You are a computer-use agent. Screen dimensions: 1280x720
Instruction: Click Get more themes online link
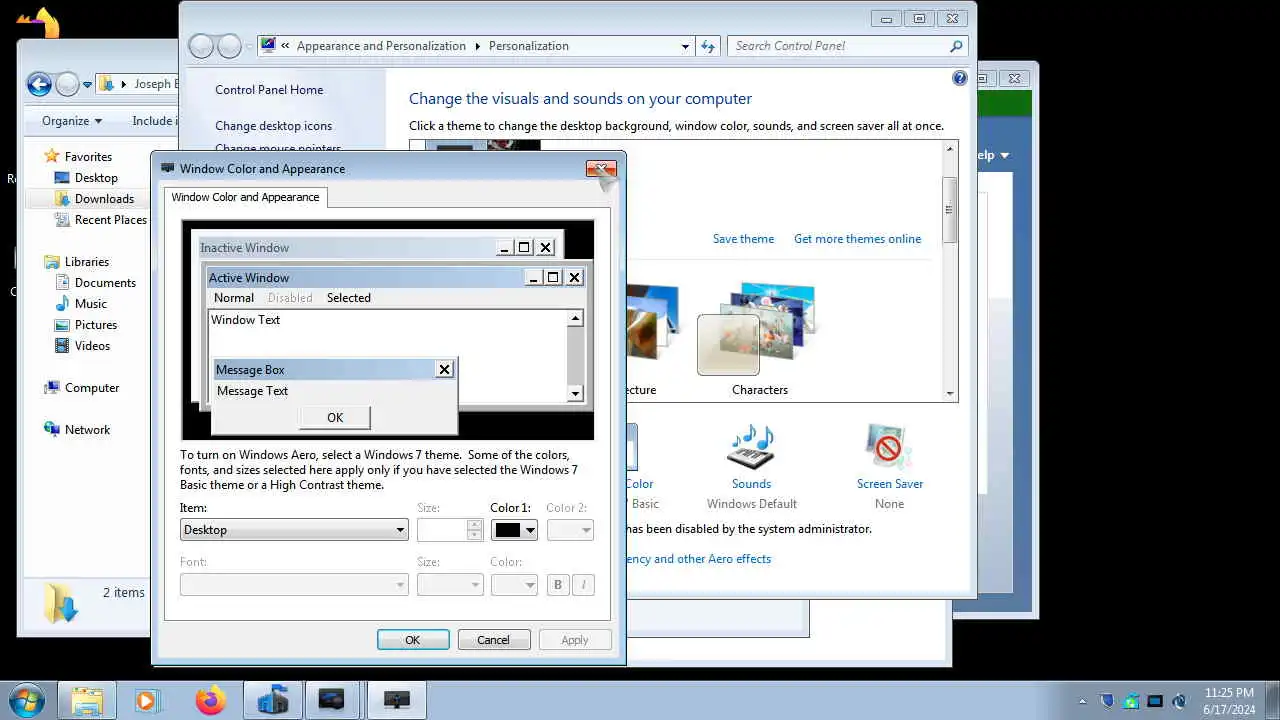(x=857, y=239)
